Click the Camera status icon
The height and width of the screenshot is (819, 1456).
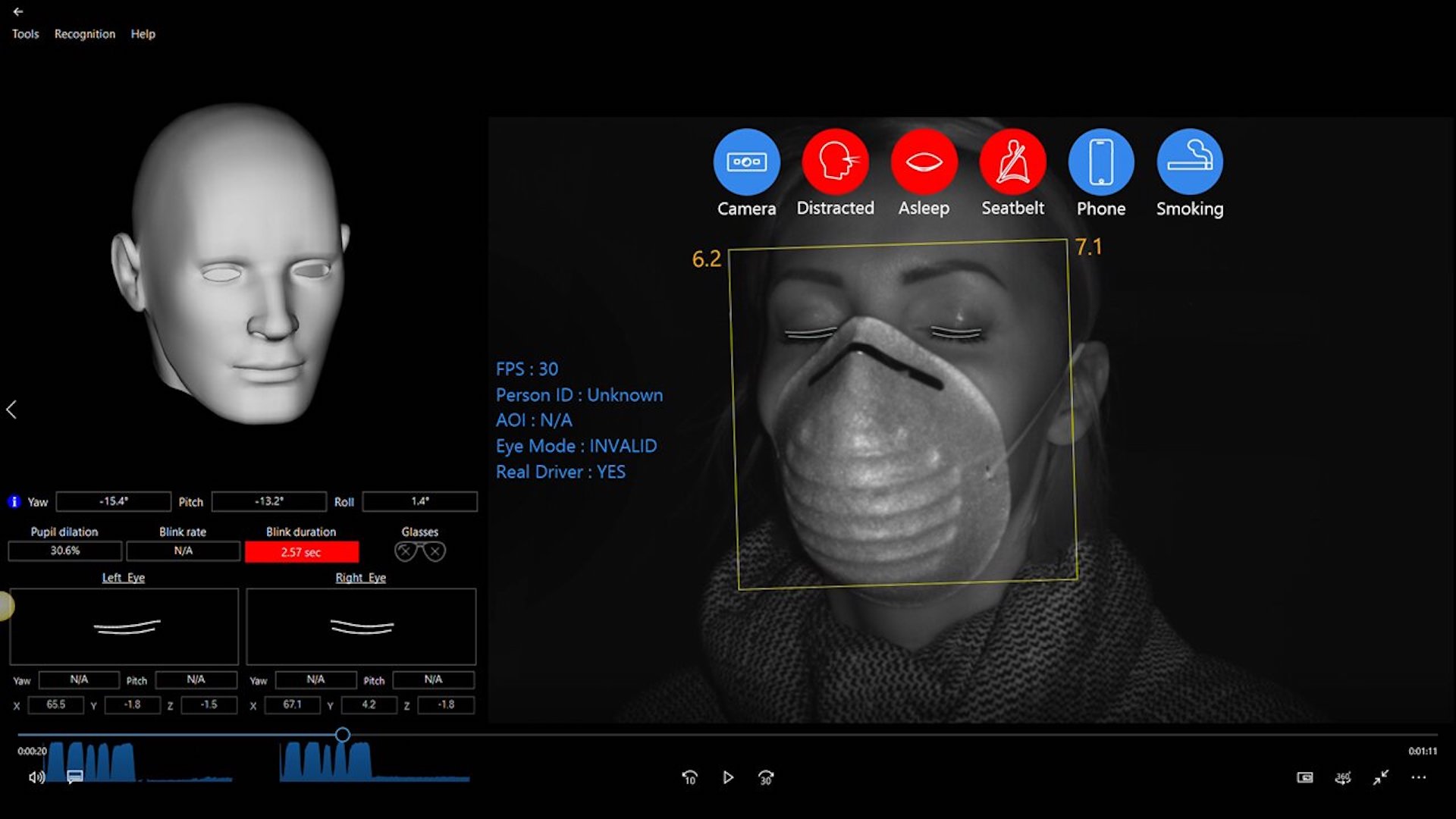click(x=746, y=162)
